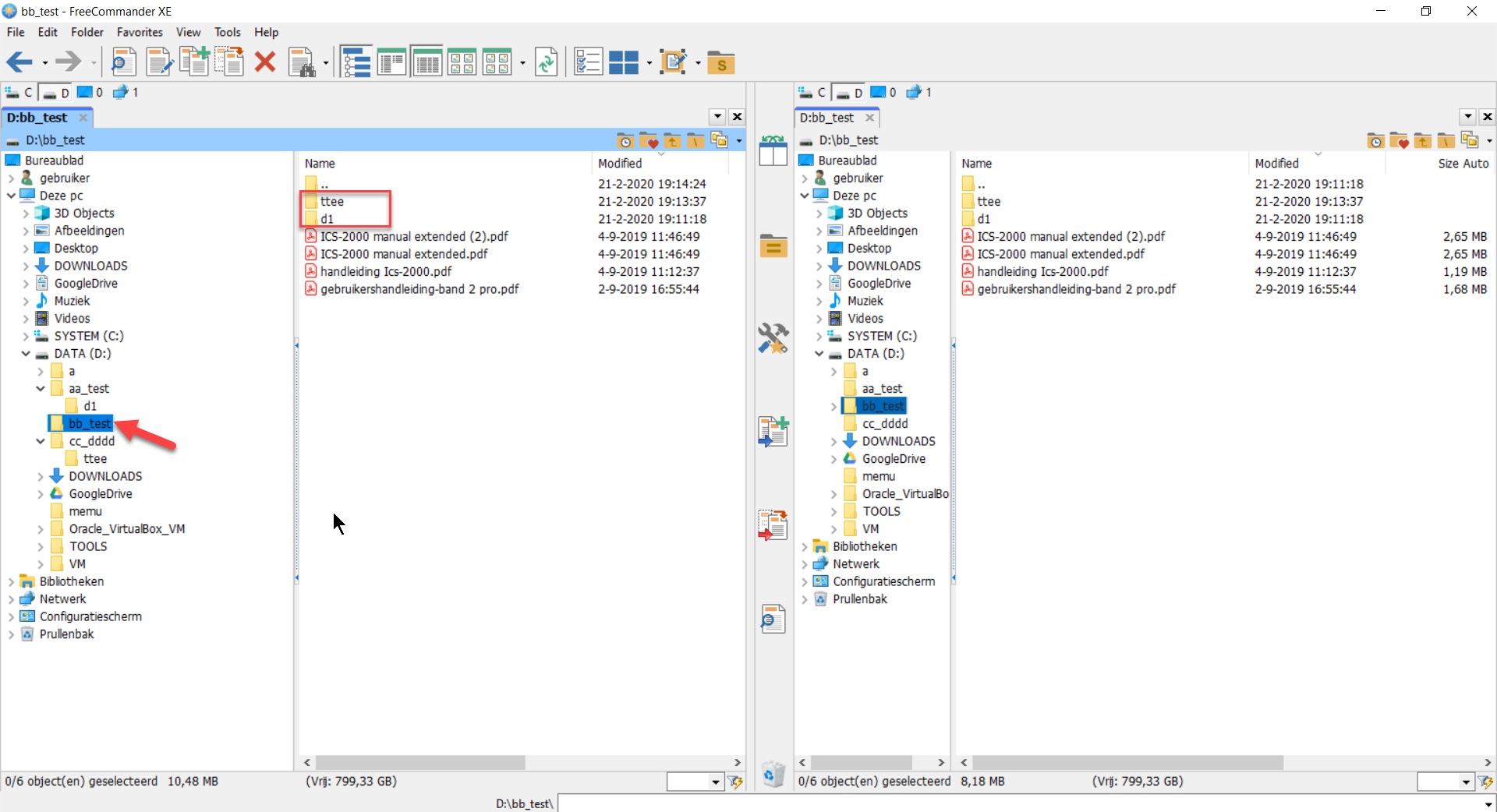Image resolution: width=1497 pixels, height=812 pixels.
Task: Select drive C in left panel
Action: tap(19, 92)
